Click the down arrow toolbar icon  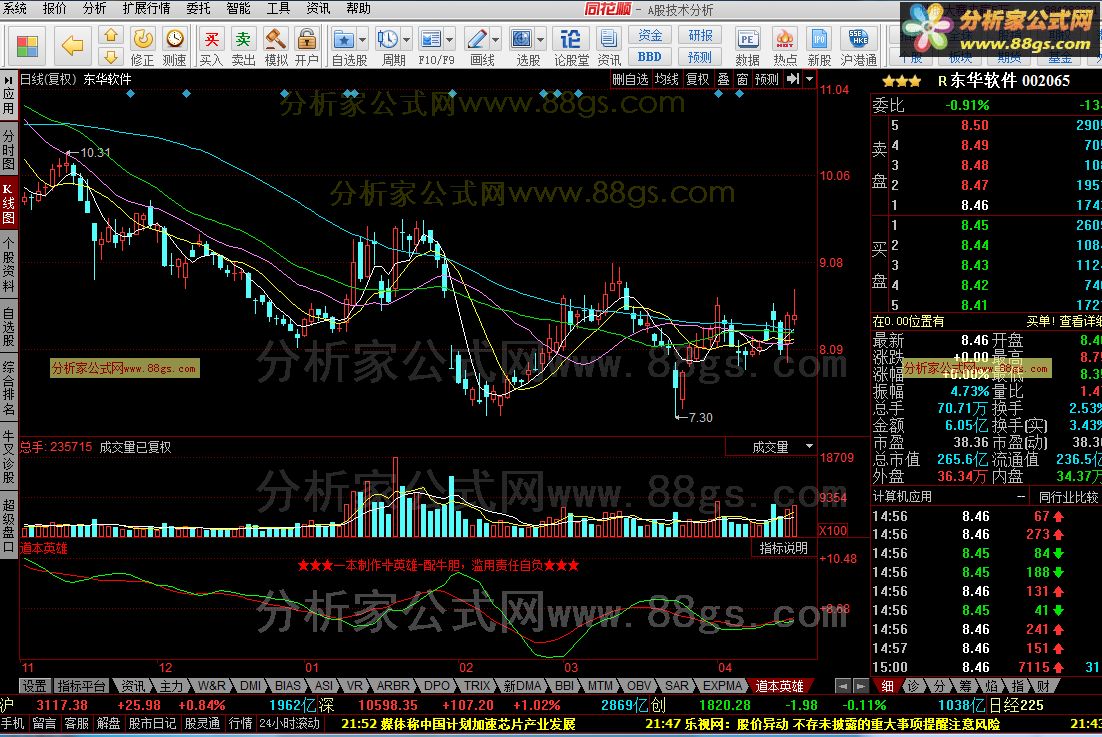pos(110,56)
